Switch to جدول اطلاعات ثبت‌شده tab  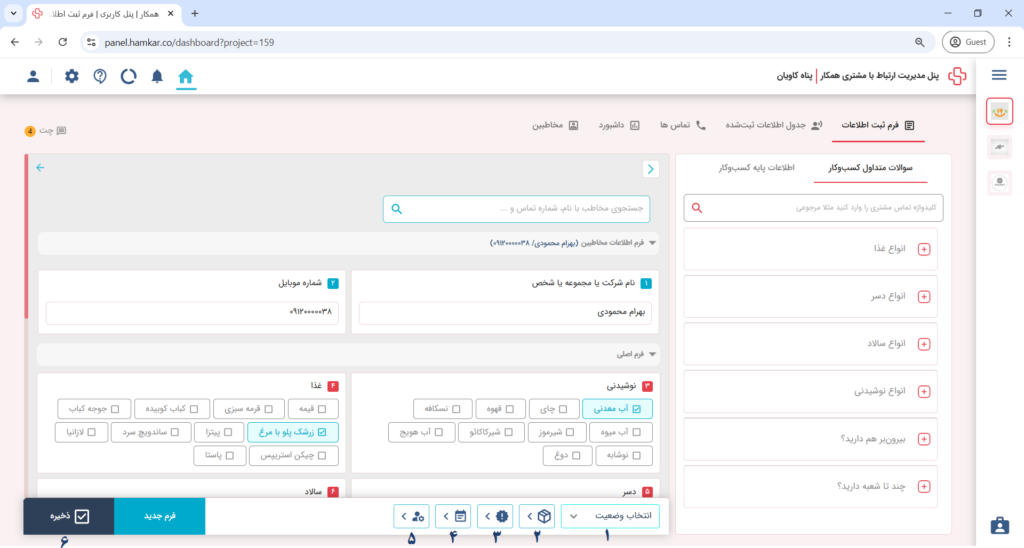774,125
